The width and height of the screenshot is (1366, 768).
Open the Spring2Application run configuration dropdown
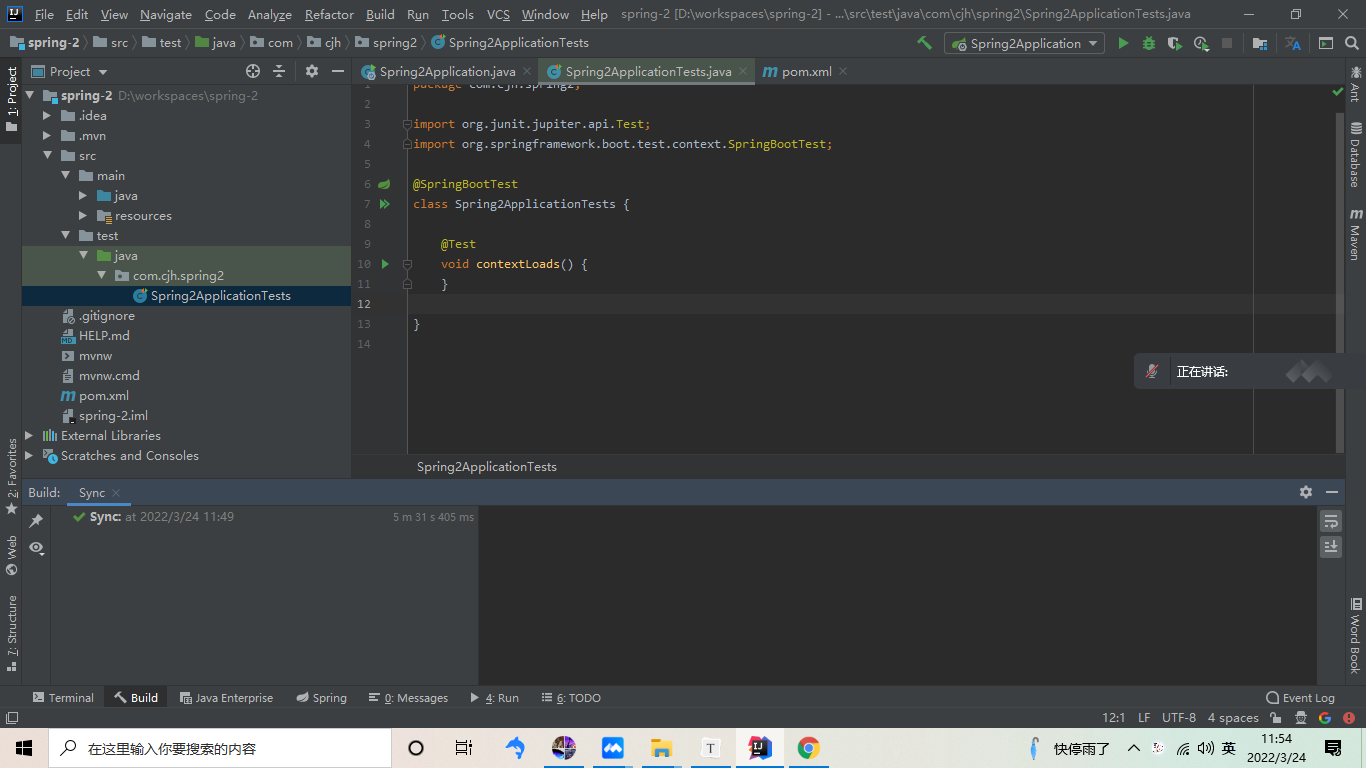click(x=1023, y=44)
